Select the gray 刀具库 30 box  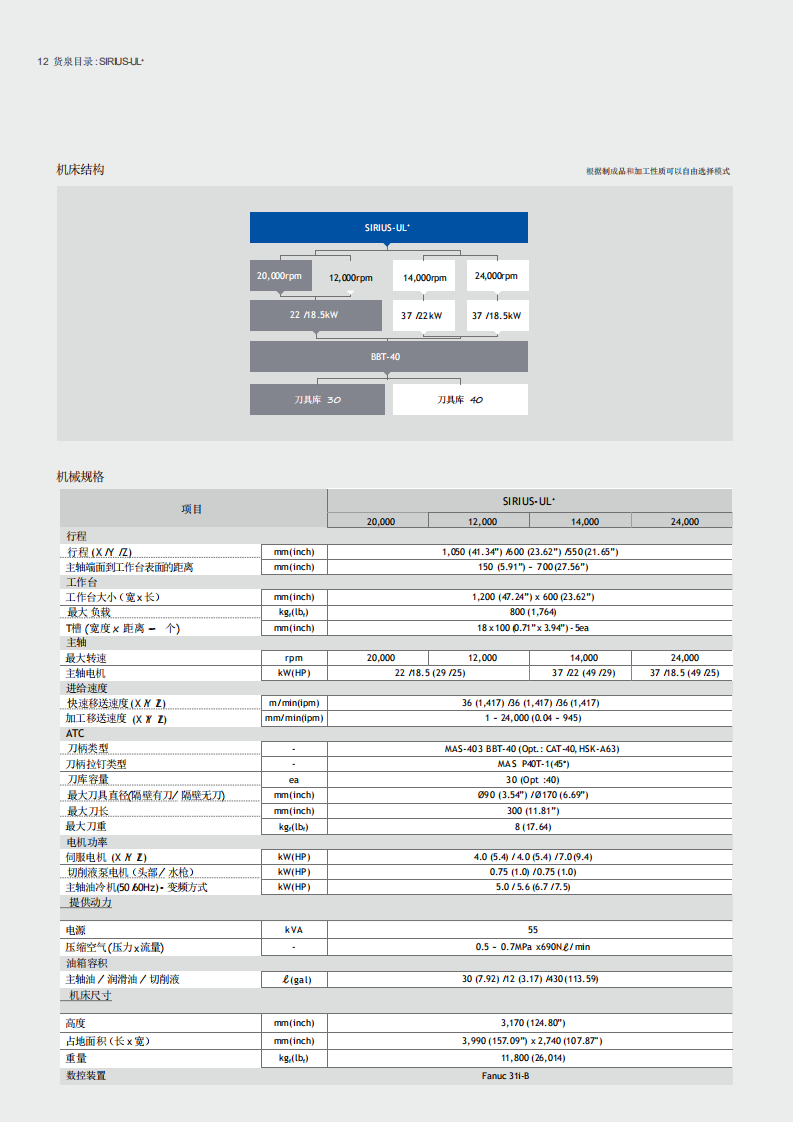pyautogui.click(x=317, y=400)
